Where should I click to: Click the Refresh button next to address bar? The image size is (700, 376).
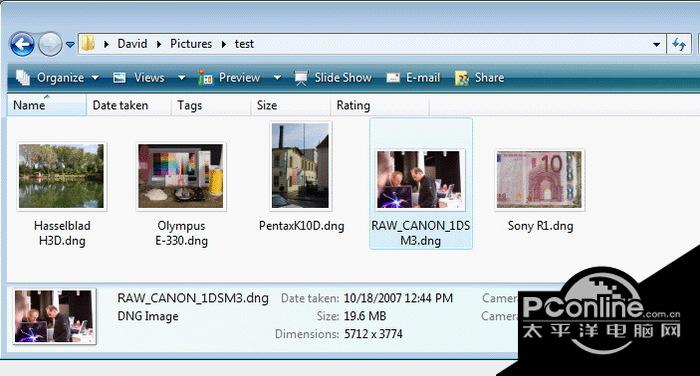click(679, 44)
